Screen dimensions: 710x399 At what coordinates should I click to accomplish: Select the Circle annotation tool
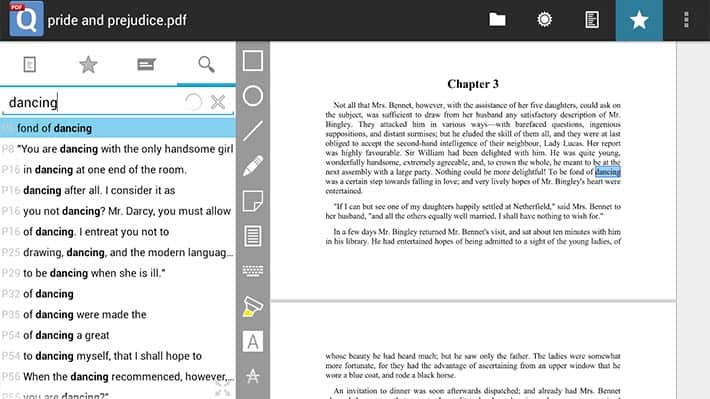253,96
